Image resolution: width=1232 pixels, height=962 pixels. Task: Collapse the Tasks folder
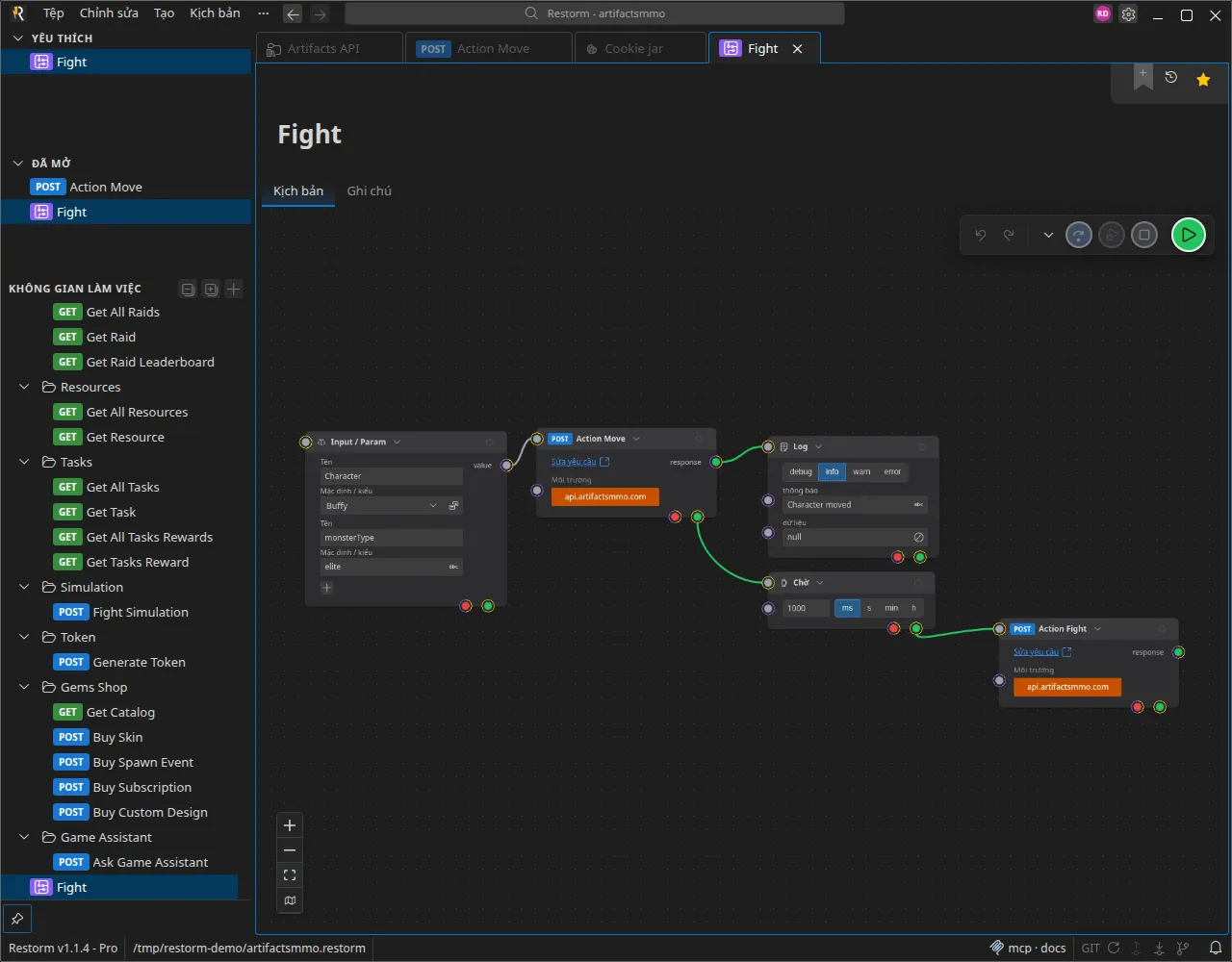pos(25,462)
